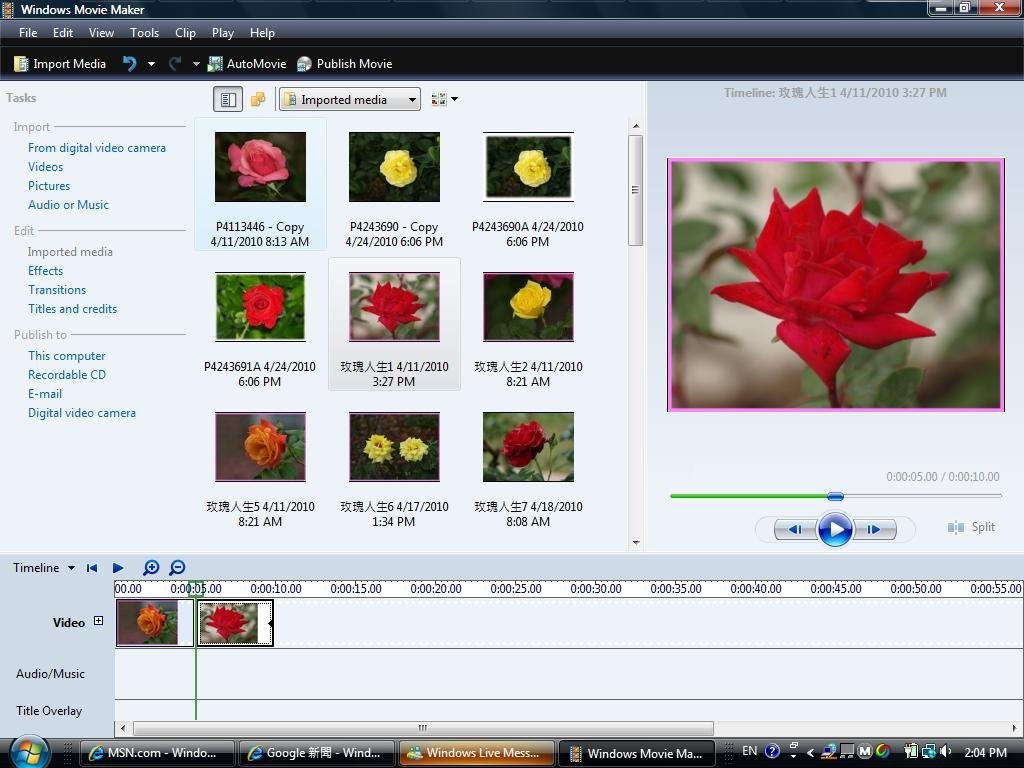Expand the Video track plus box
This screenshot has height=768, width=1024.
pos(98,621)
